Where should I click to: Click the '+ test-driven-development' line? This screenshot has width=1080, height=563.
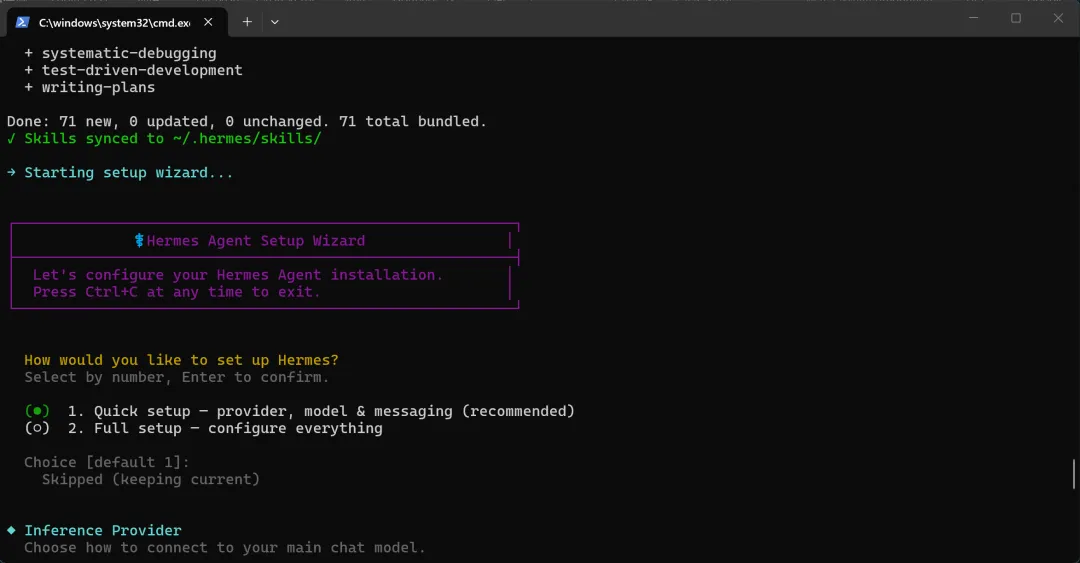coord(134,70)
